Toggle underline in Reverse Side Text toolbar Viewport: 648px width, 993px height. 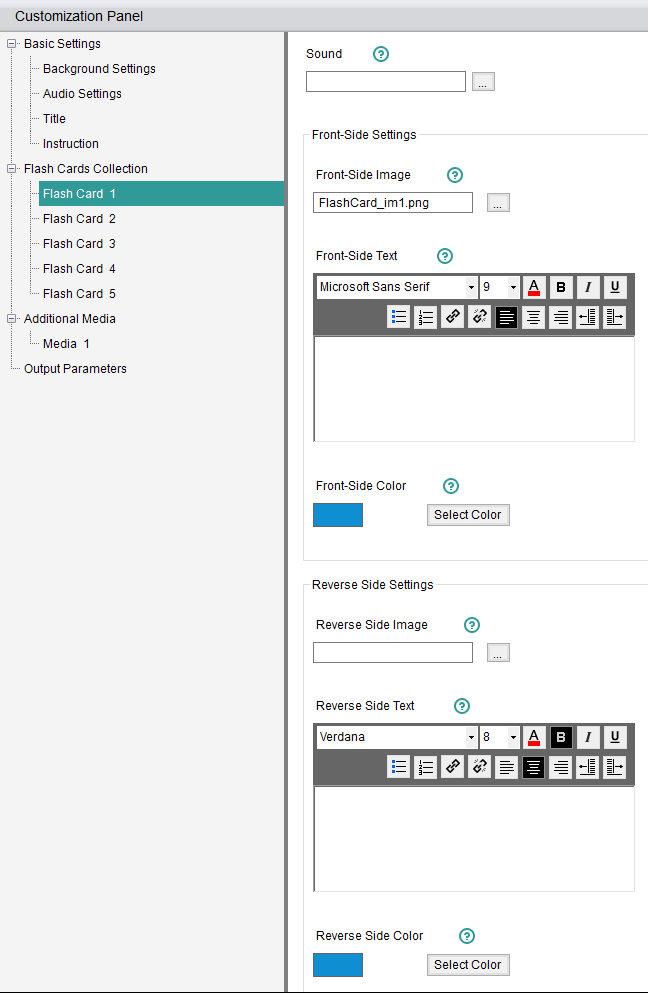point(615,738)
